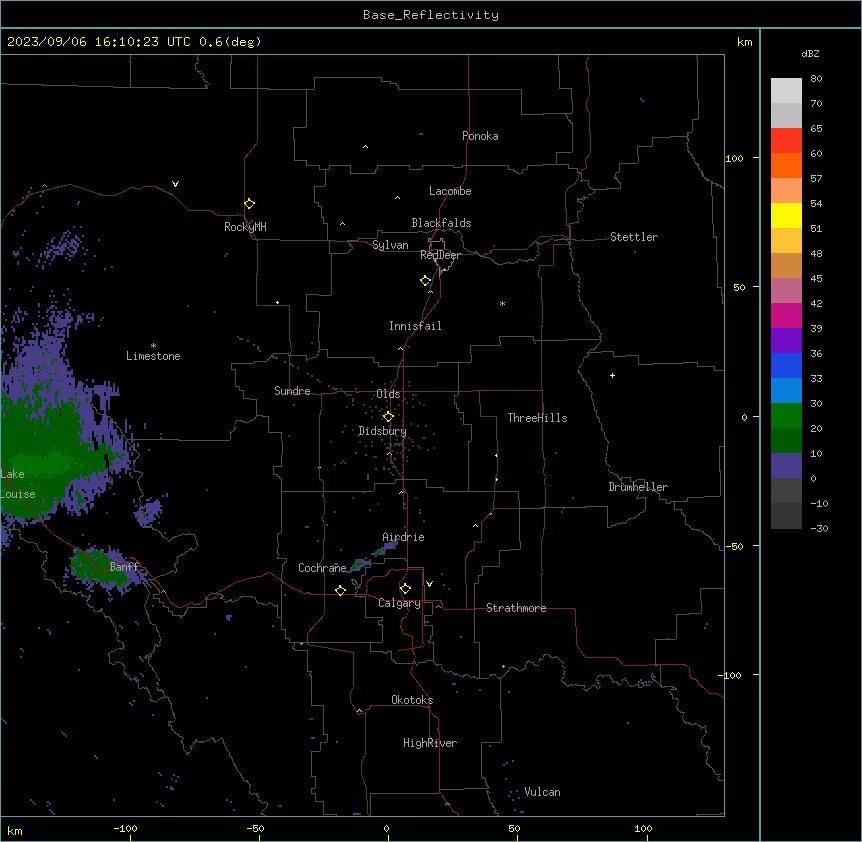Select the RockyMH label
862x842 pixels.
(x=245, y=226)
